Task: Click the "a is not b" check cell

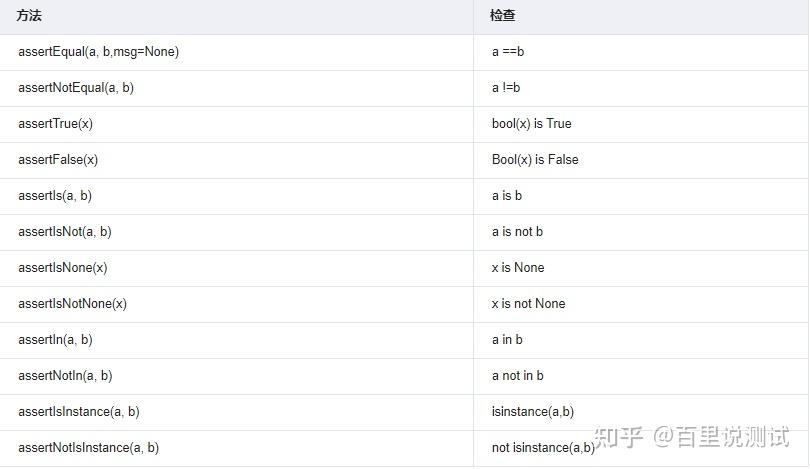Action: (x=517, y=231)
